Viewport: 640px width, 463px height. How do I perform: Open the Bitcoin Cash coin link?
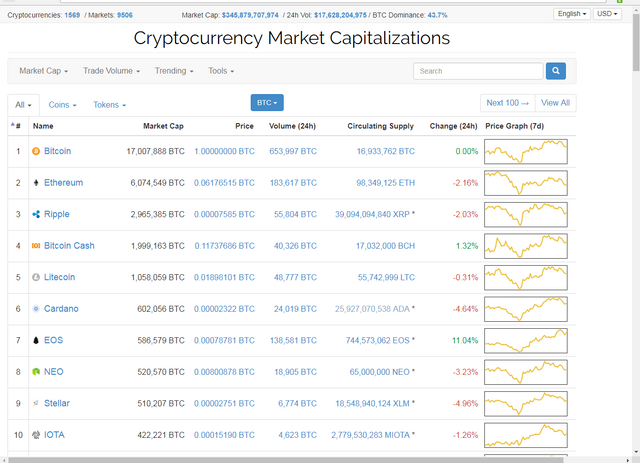tap(69, 246)
